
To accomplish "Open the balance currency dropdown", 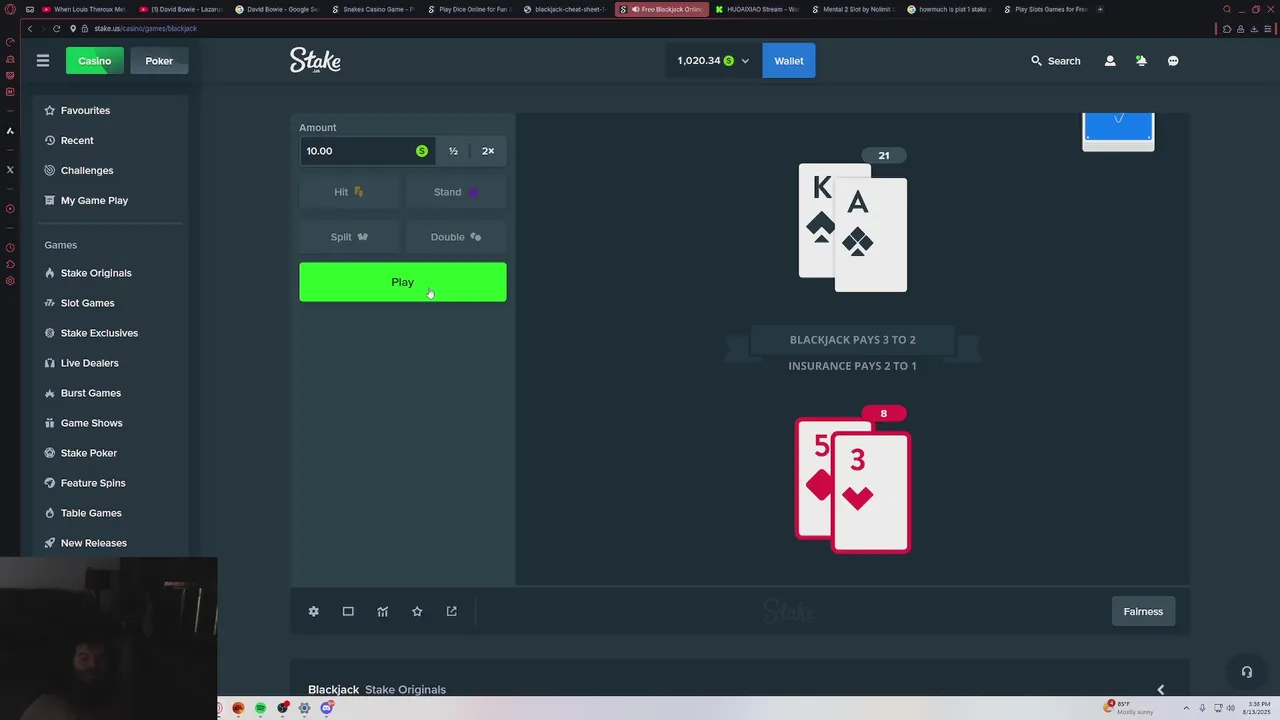I will (713, 61).
